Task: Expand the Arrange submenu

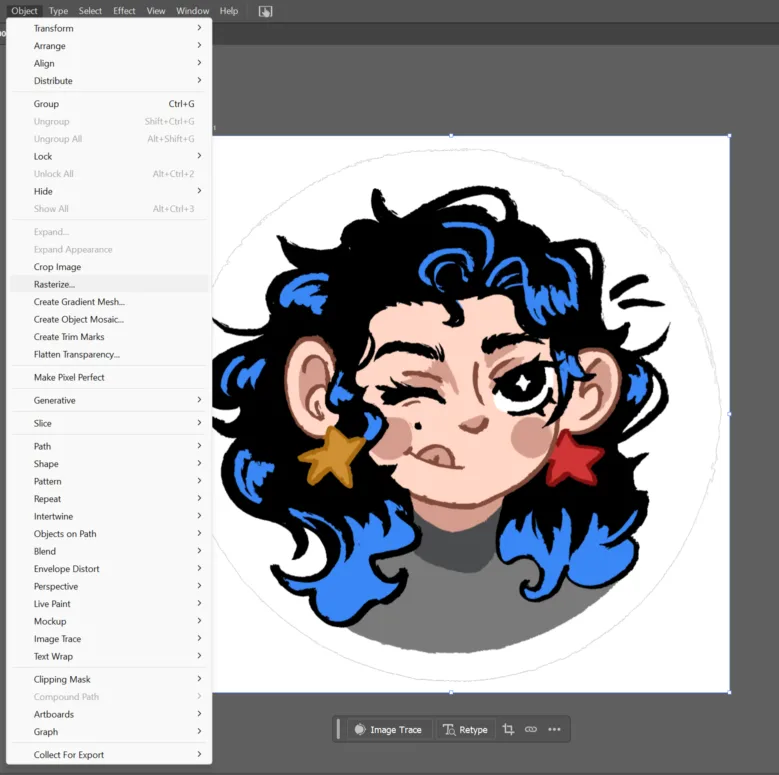Action: point(109,46)
